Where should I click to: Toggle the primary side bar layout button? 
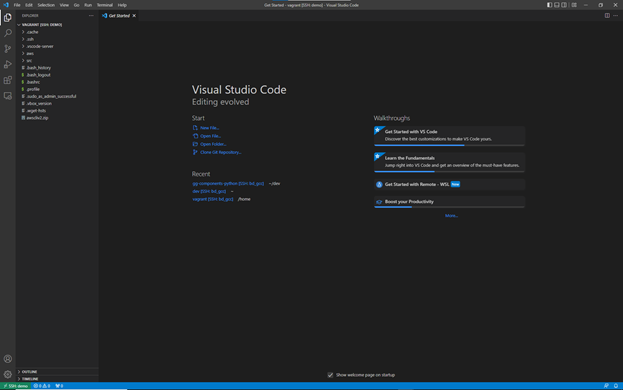point(549,5)
